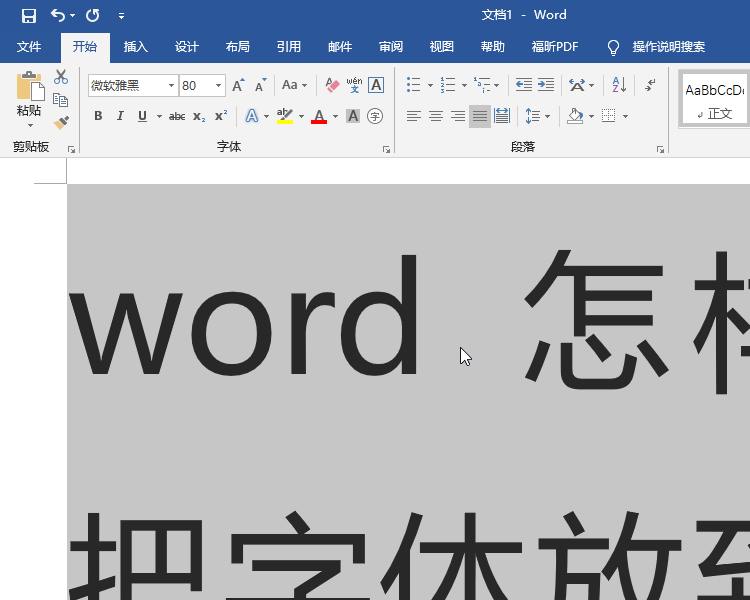The image size is (750, 600).
Task: Center the text
Action: click(436, 116)
